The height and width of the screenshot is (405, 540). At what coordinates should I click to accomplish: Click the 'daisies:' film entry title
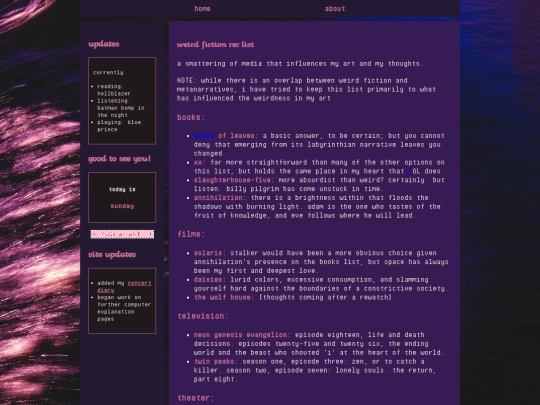(x=210, y=280)
